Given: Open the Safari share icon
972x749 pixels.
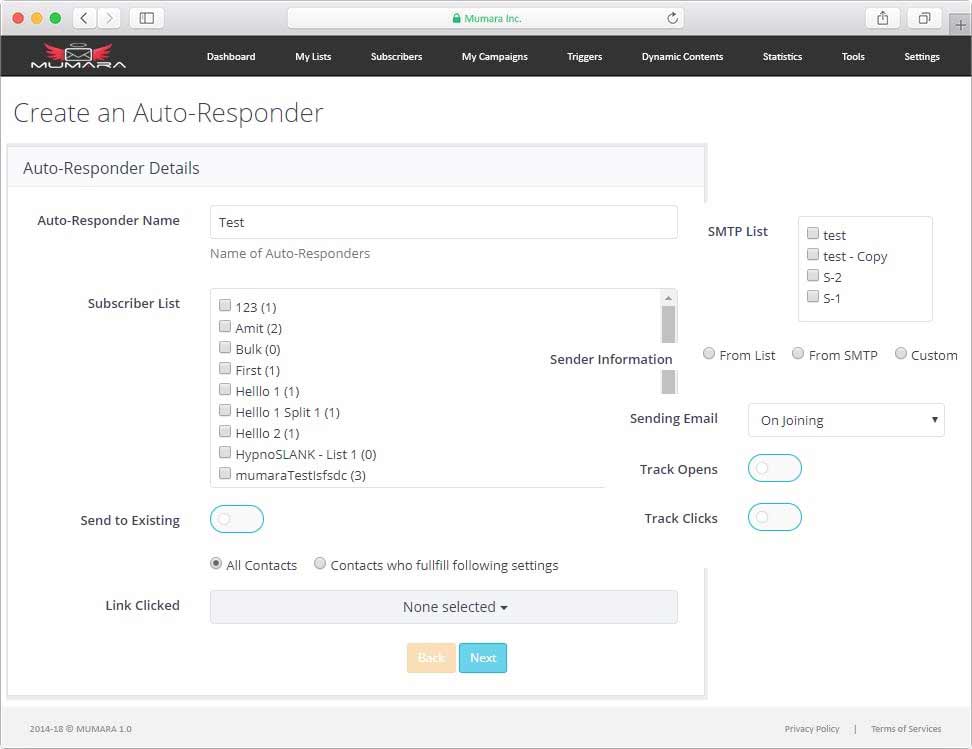Looking at the screenshot, I should point(882,18).
